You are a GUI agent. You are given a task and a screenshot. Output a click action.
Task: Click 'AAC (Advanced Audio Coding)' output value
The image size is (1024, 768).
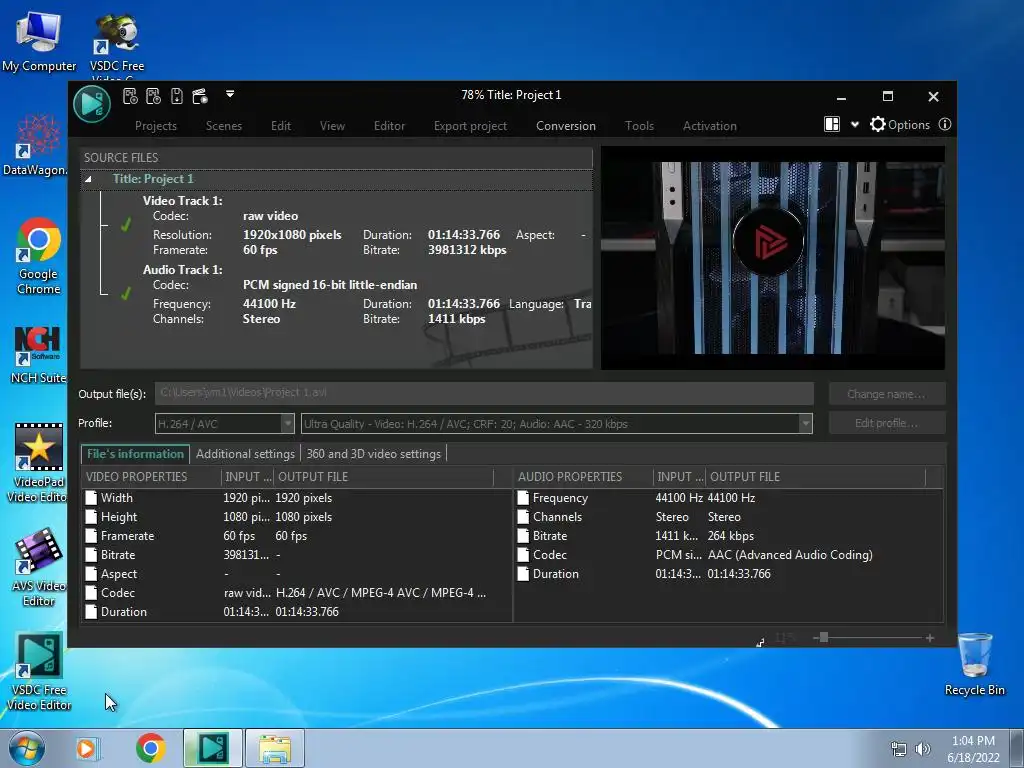tap(790, 554)
